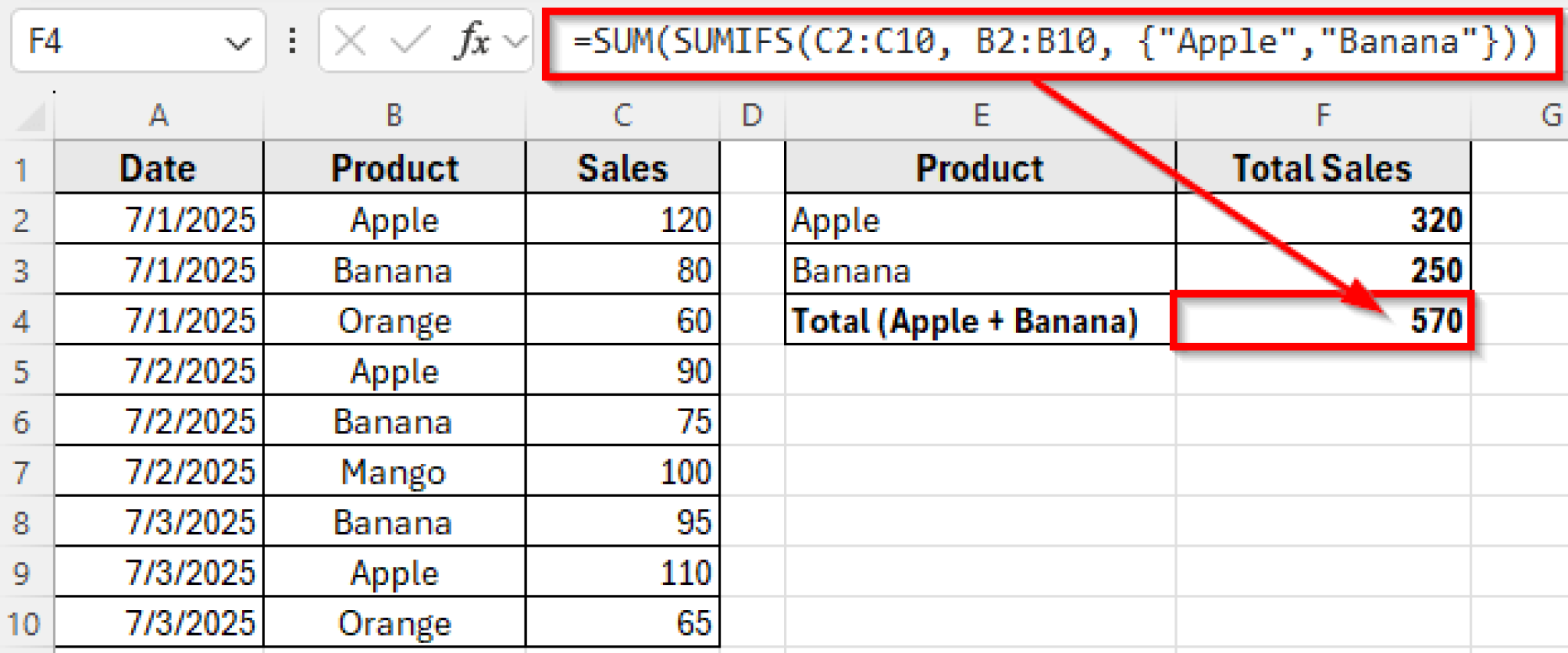Select the Total Sales header cell

click(1323, 168)
